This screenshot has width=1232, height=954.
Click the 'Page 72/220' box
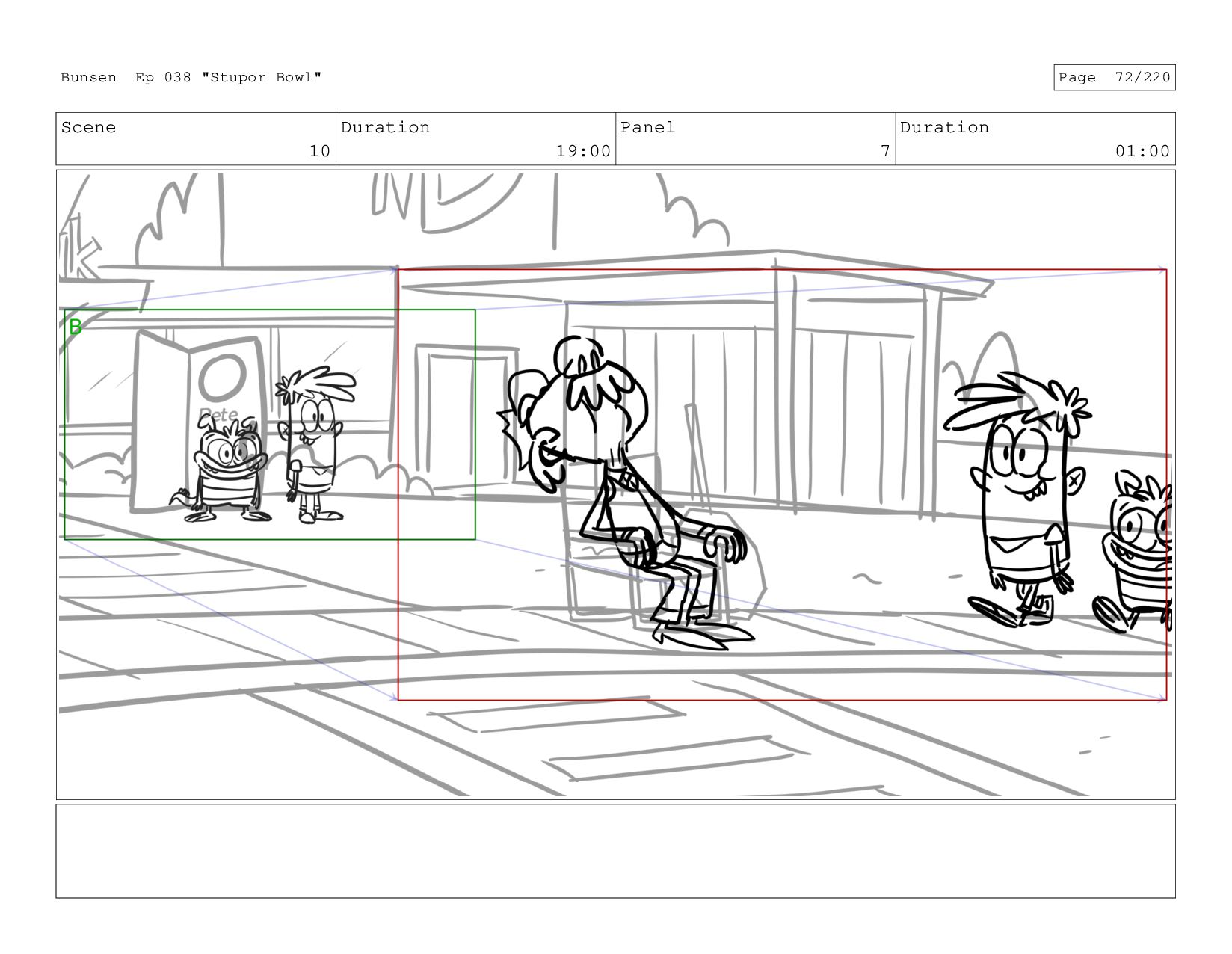(1114, 78)
